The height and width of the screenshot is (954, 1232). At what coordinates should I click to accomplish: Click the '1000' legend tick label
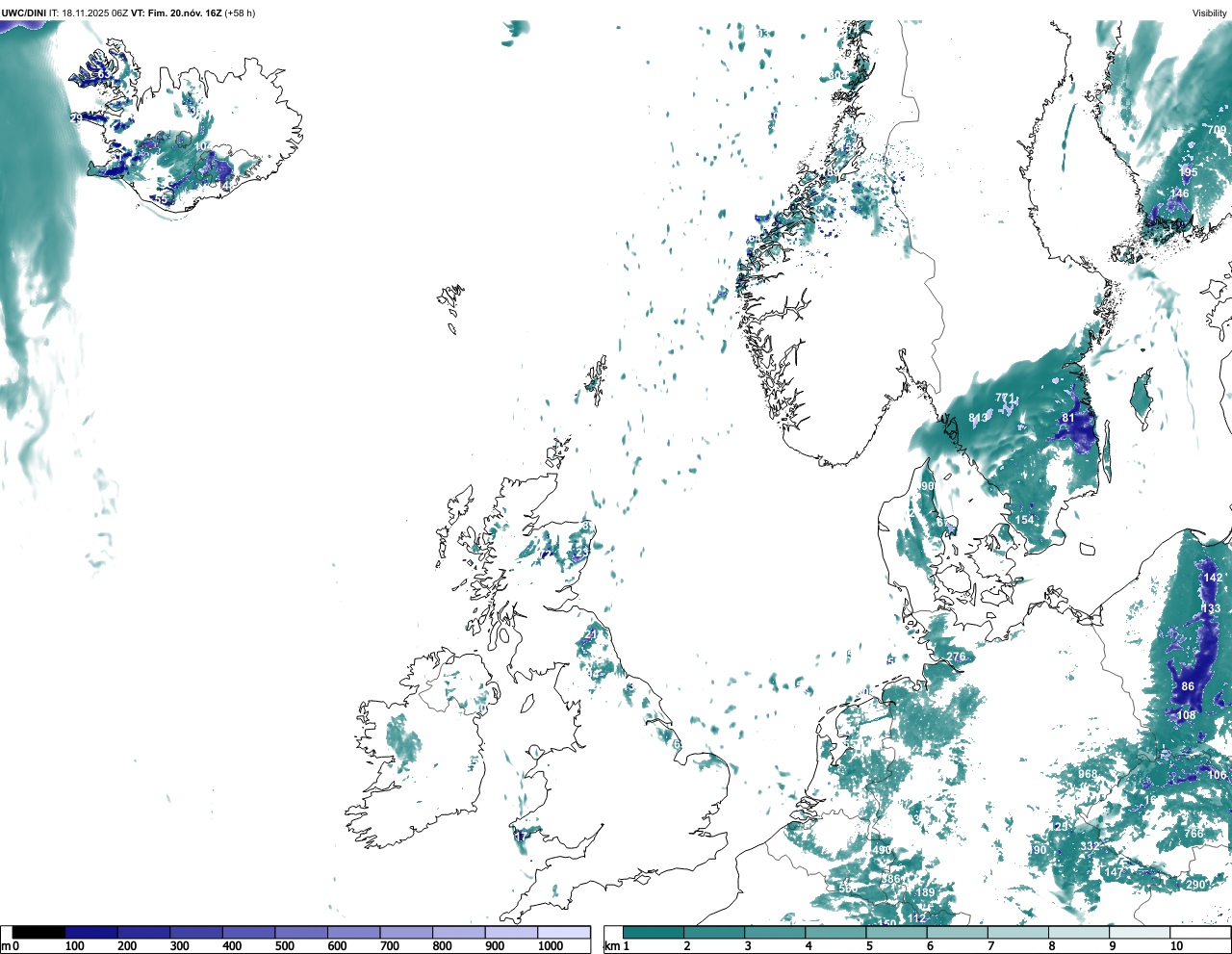pos(551,946)
